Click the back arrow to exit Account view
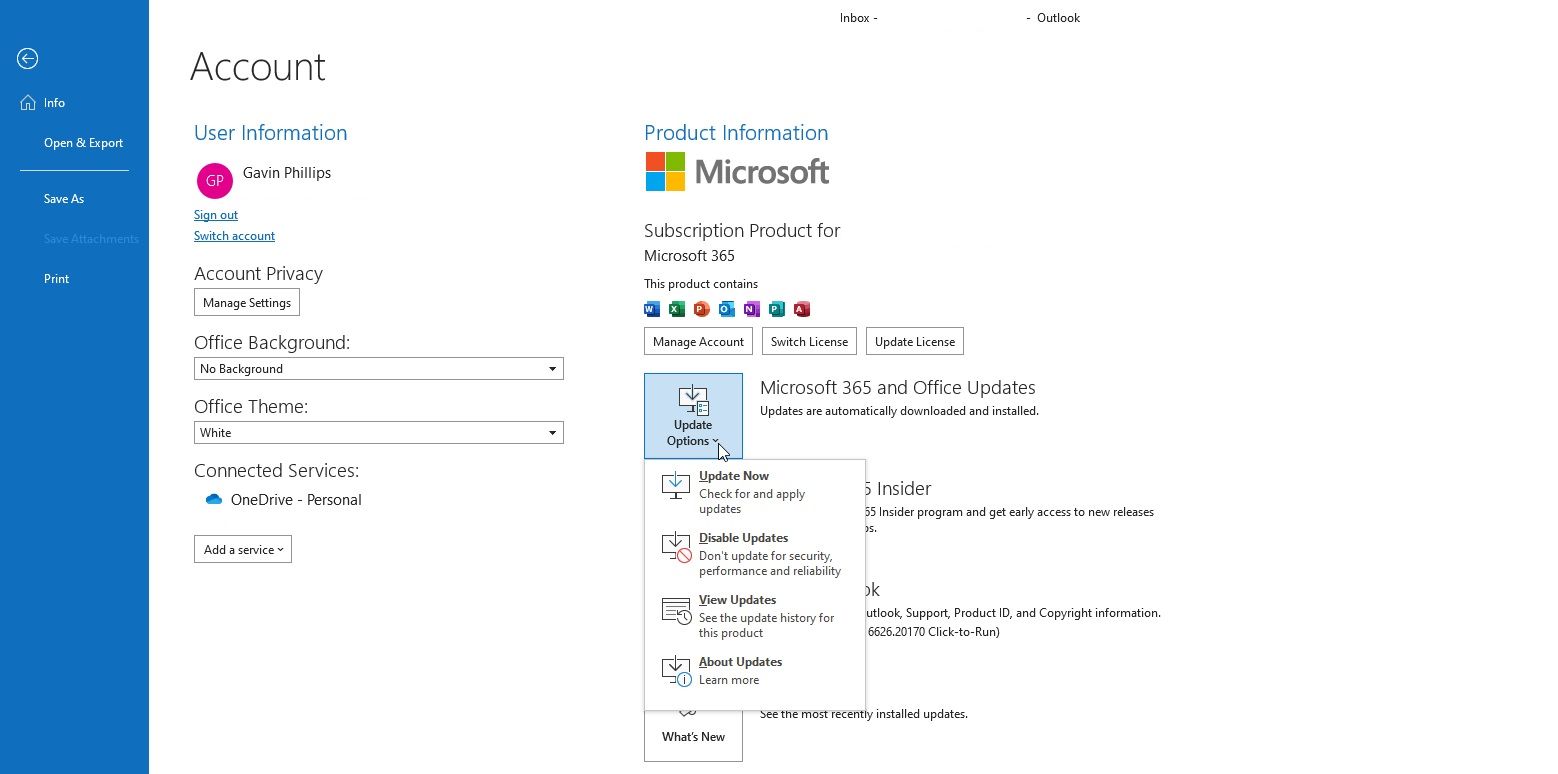Screen dimensions: 1558x774 (27, 59)
